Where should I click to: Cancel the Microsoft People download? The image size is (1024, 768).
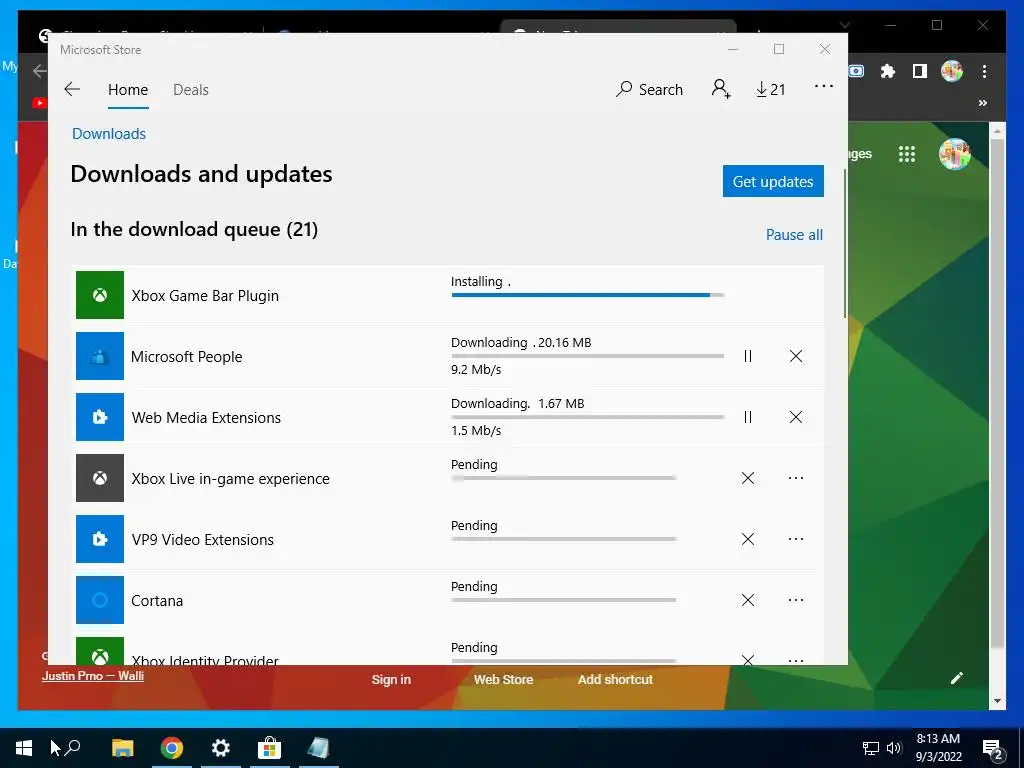tap(795, 356)
